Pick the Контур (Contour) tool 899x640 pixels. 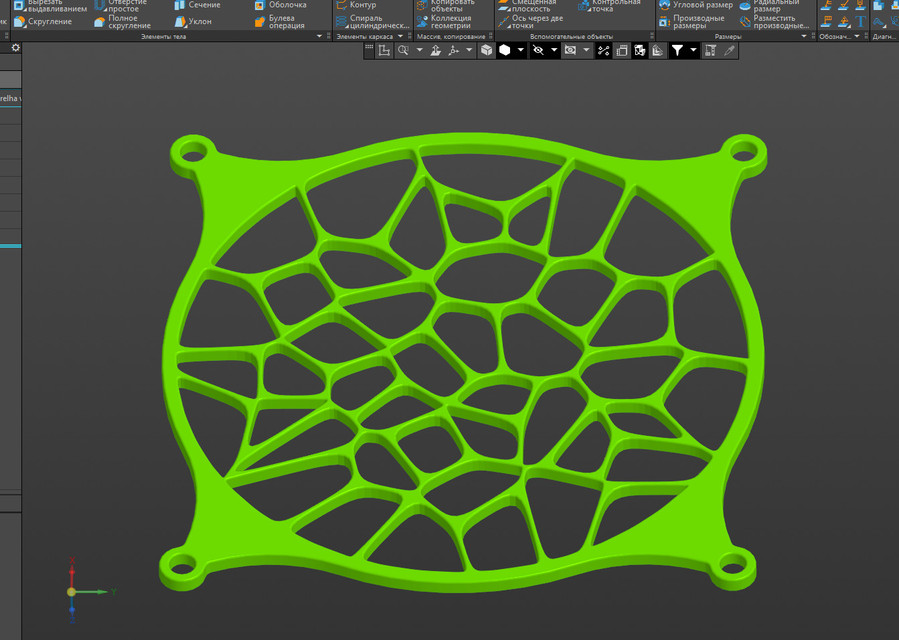point(363,7)
